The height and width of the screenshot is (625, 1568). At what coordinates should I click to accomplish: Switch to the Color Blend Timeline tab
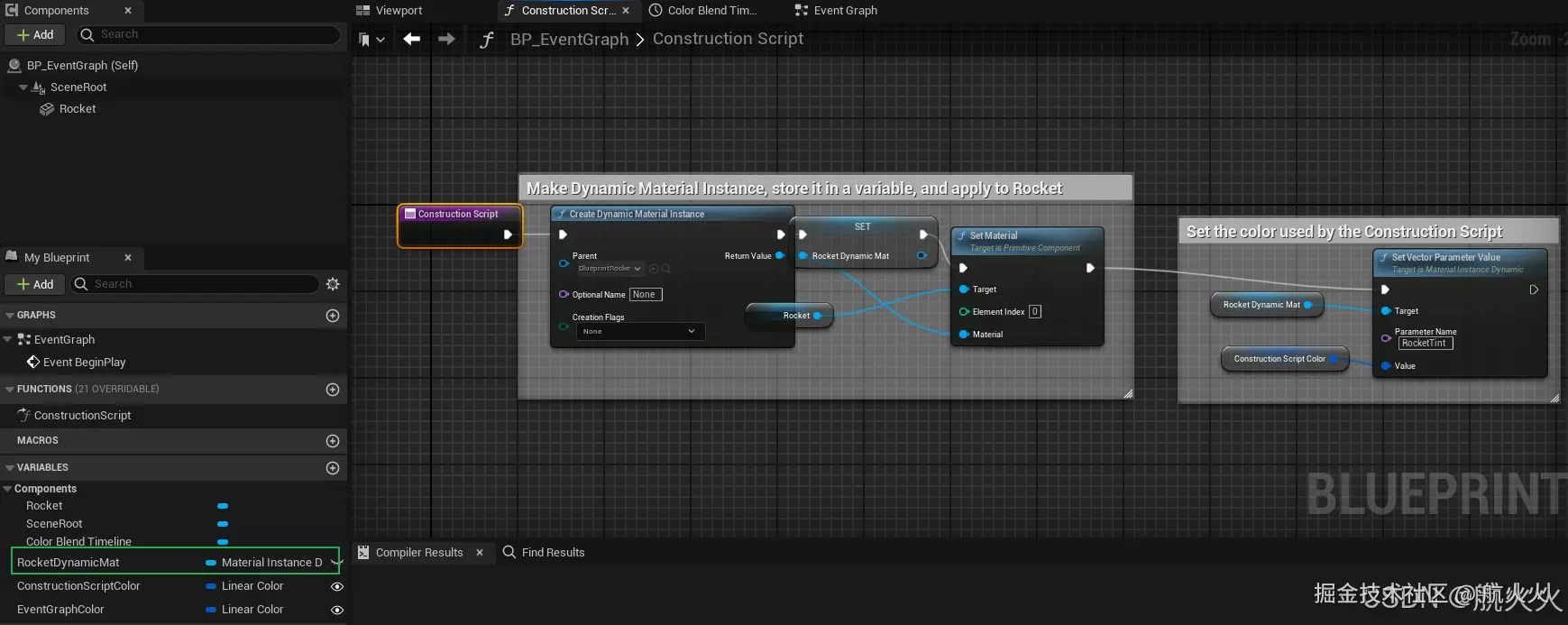point(703,11)
